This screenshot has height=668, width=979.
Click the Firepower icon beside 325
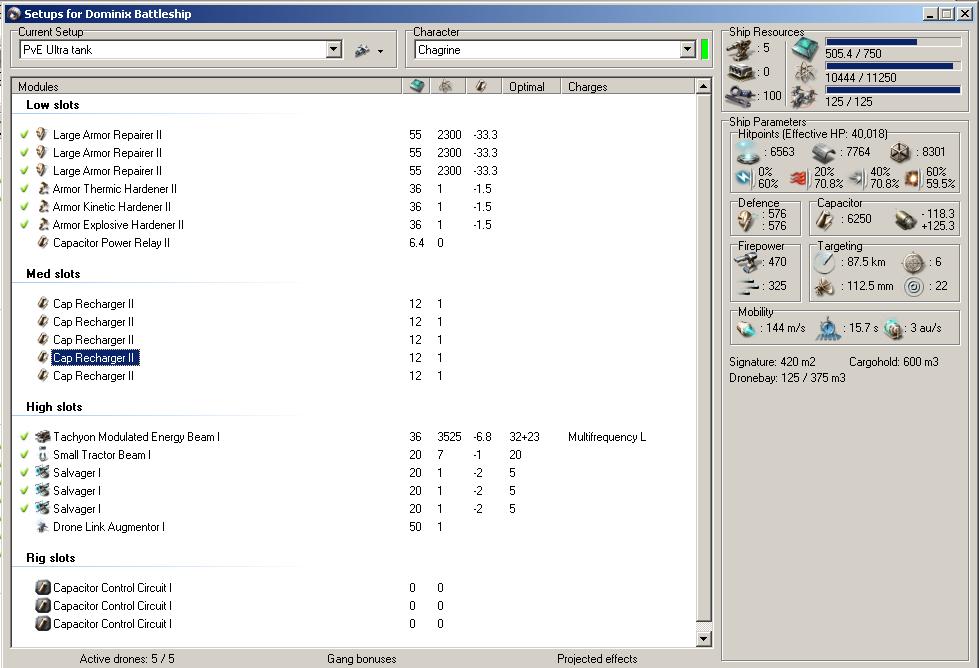pos(747,287)
